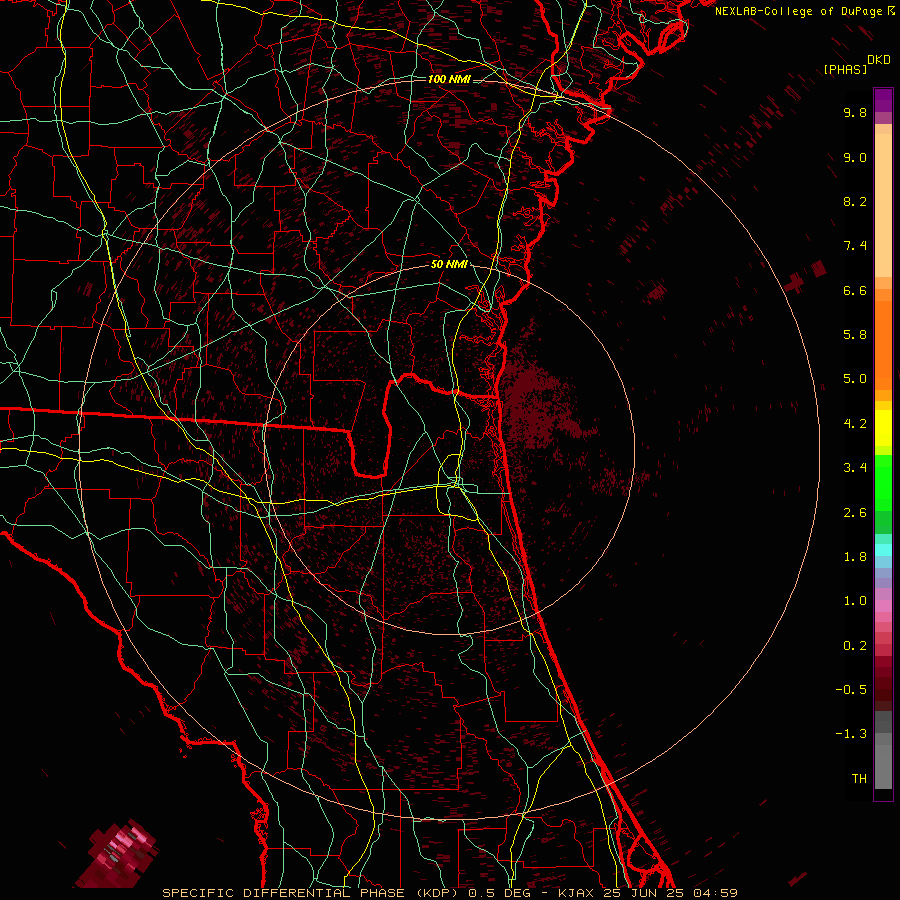Click the 1.0 value on the color scale

(x=855, y=601)
